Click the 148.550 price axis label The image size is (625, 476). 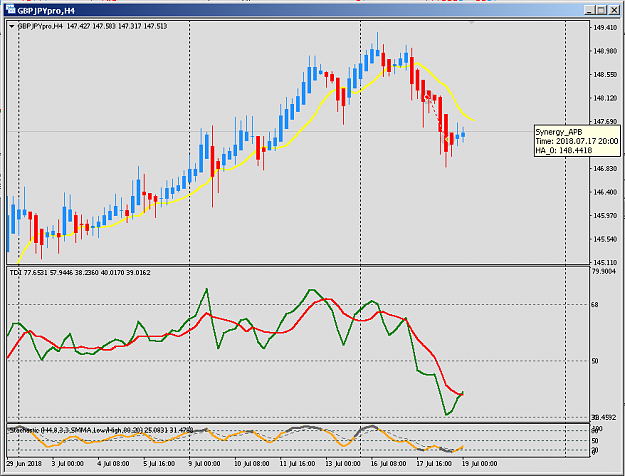click(x=605, y=75)
